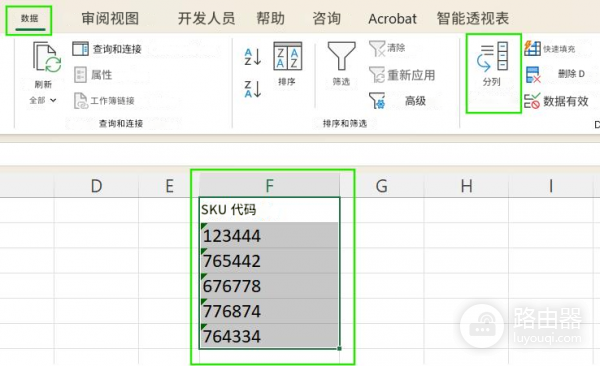The width and height of the screenshot is (600, 366).
Task: Sort ascending A to Z
Action: tap(252, 57)
